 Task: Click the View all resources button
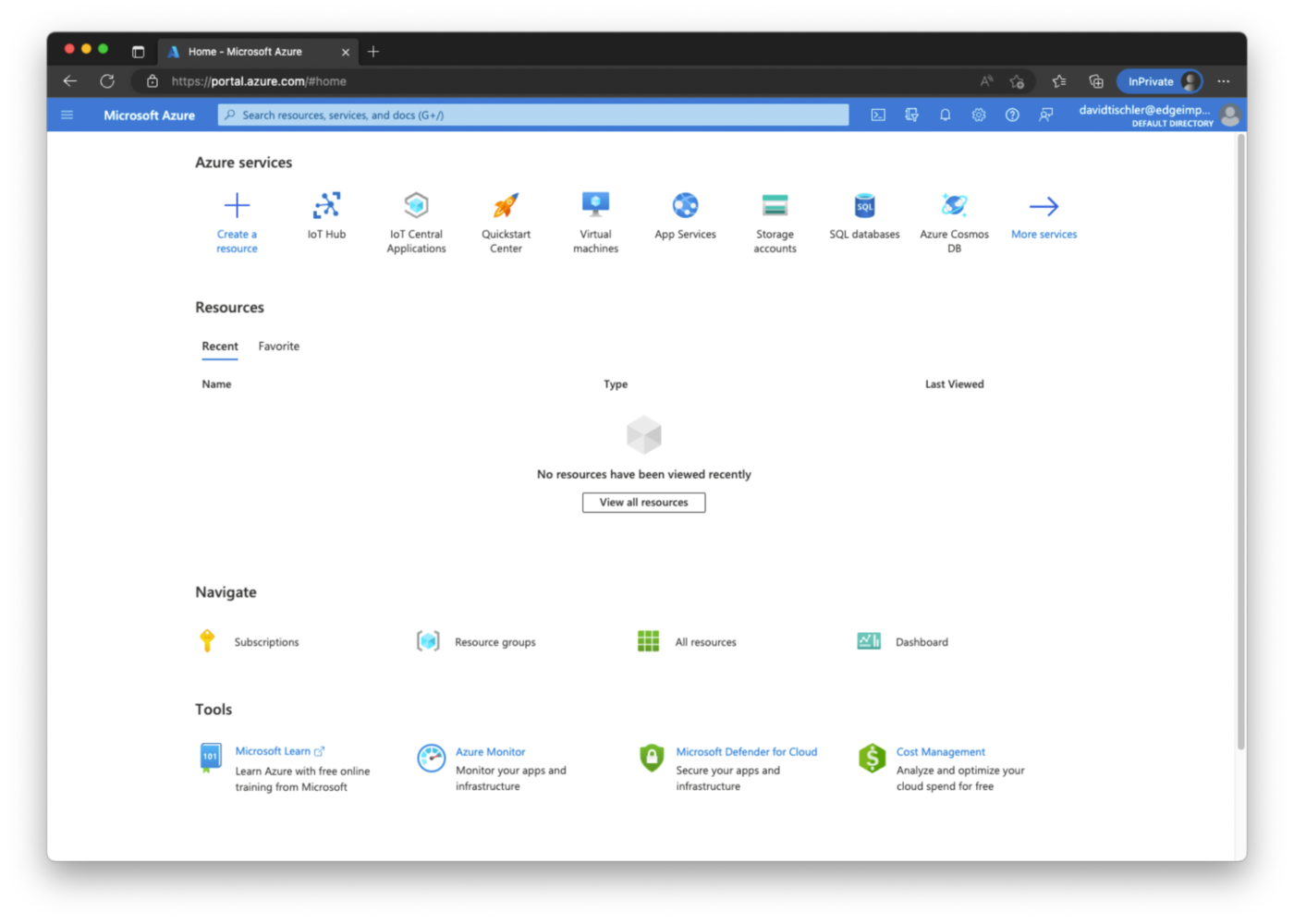(643, 502)
